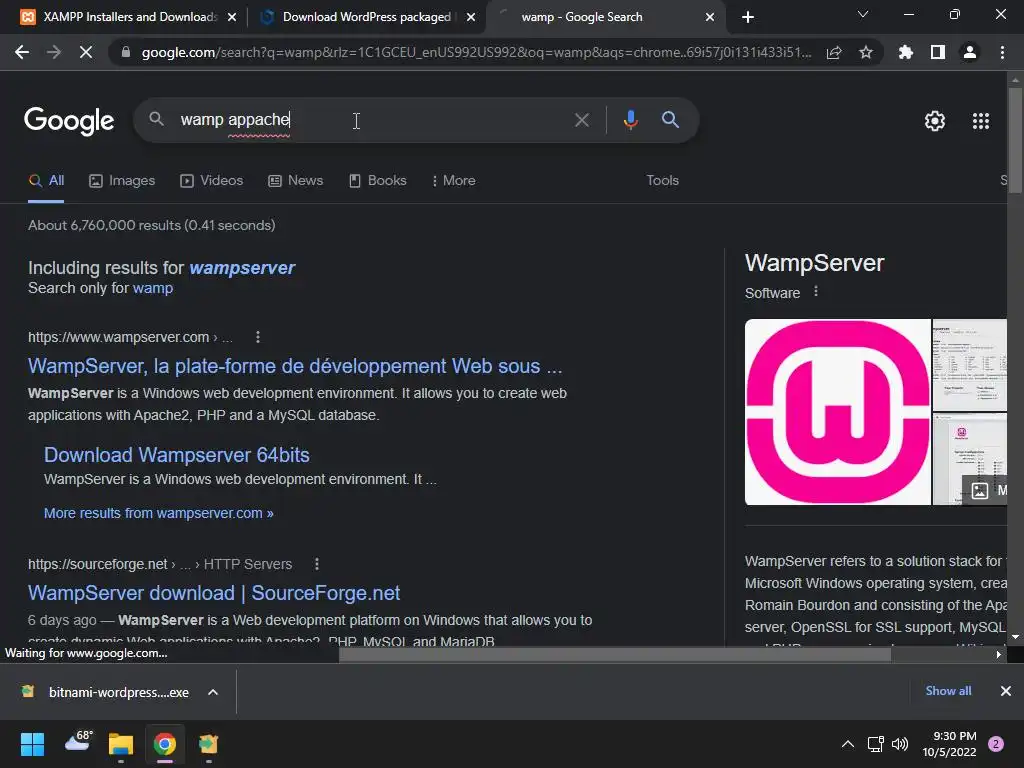
Task: Stop the page from loading
Action: [86, 52]
